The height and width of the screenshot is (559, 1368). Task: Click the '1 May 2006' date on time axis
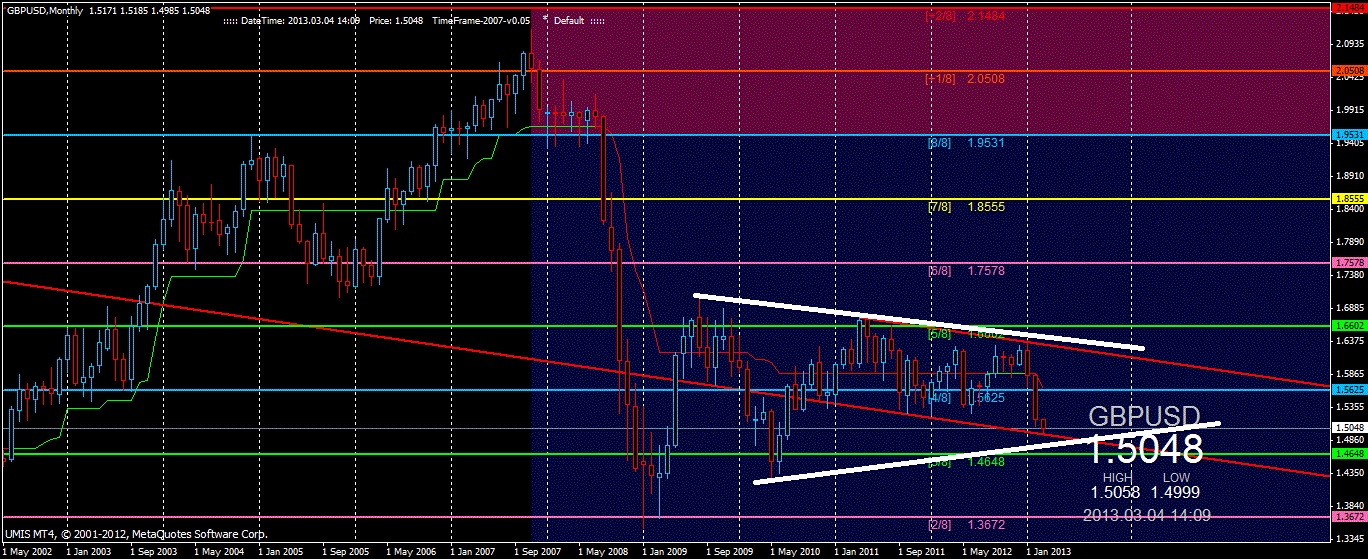point(411,551)
